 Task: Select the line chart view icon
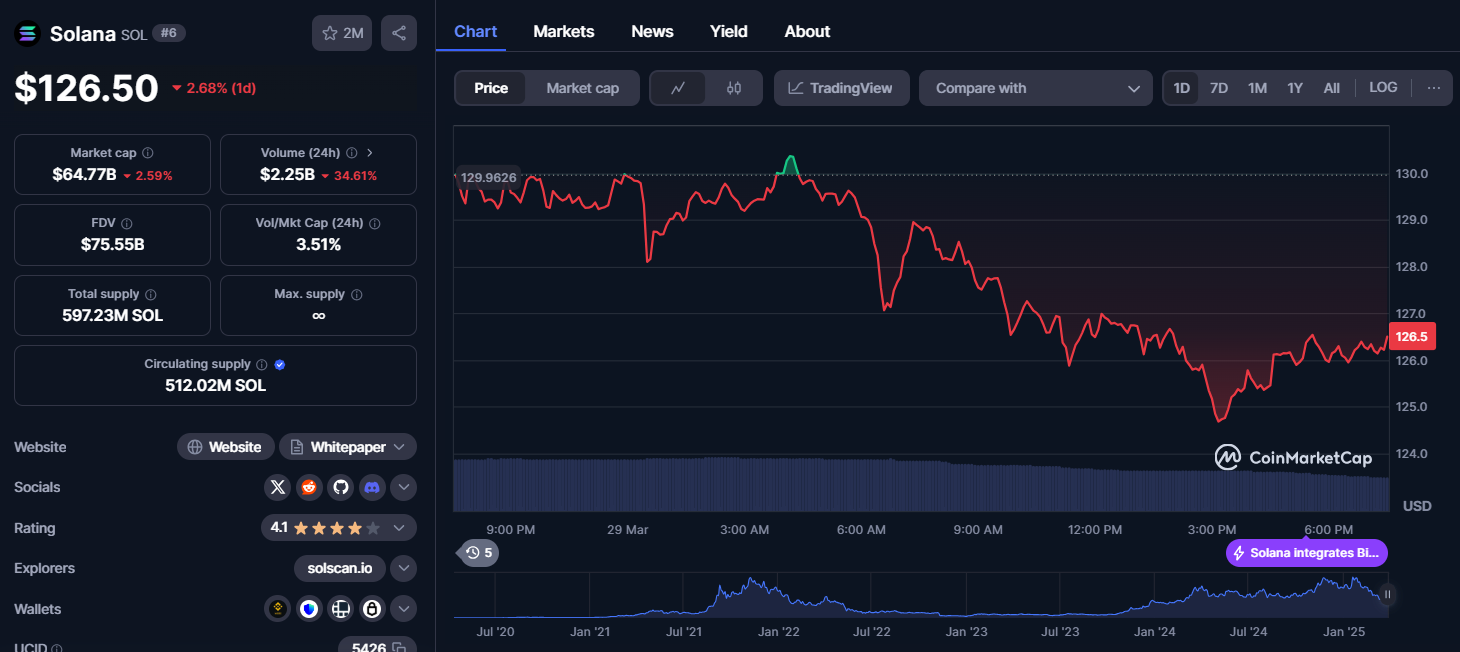pos(678,88)
